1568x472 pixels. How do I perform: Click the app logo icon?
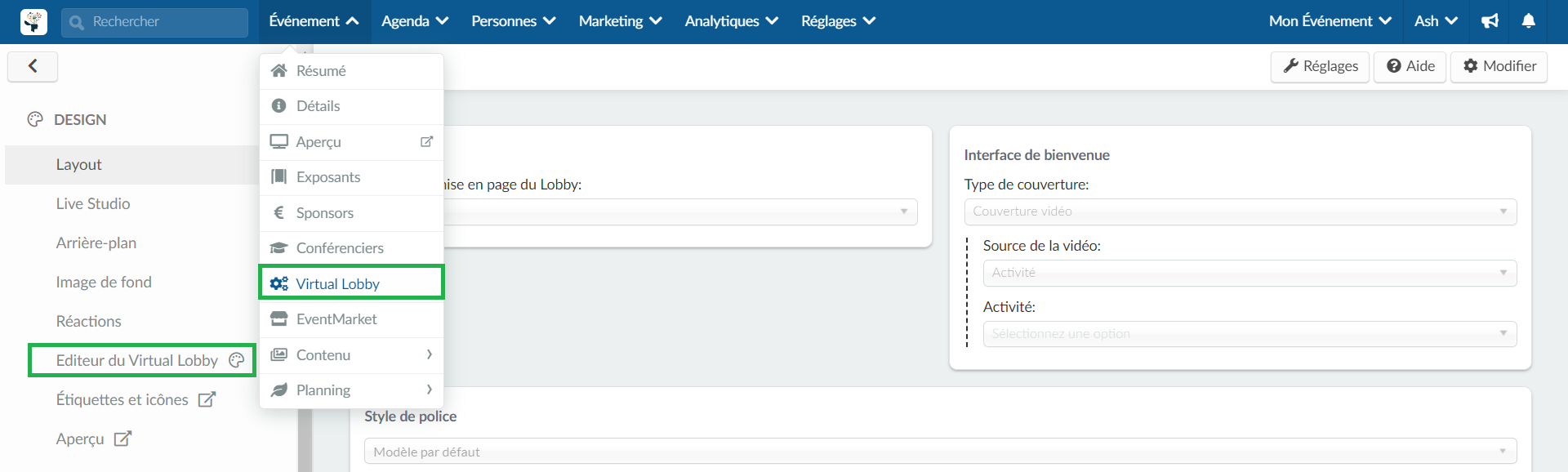coord(33,21)
